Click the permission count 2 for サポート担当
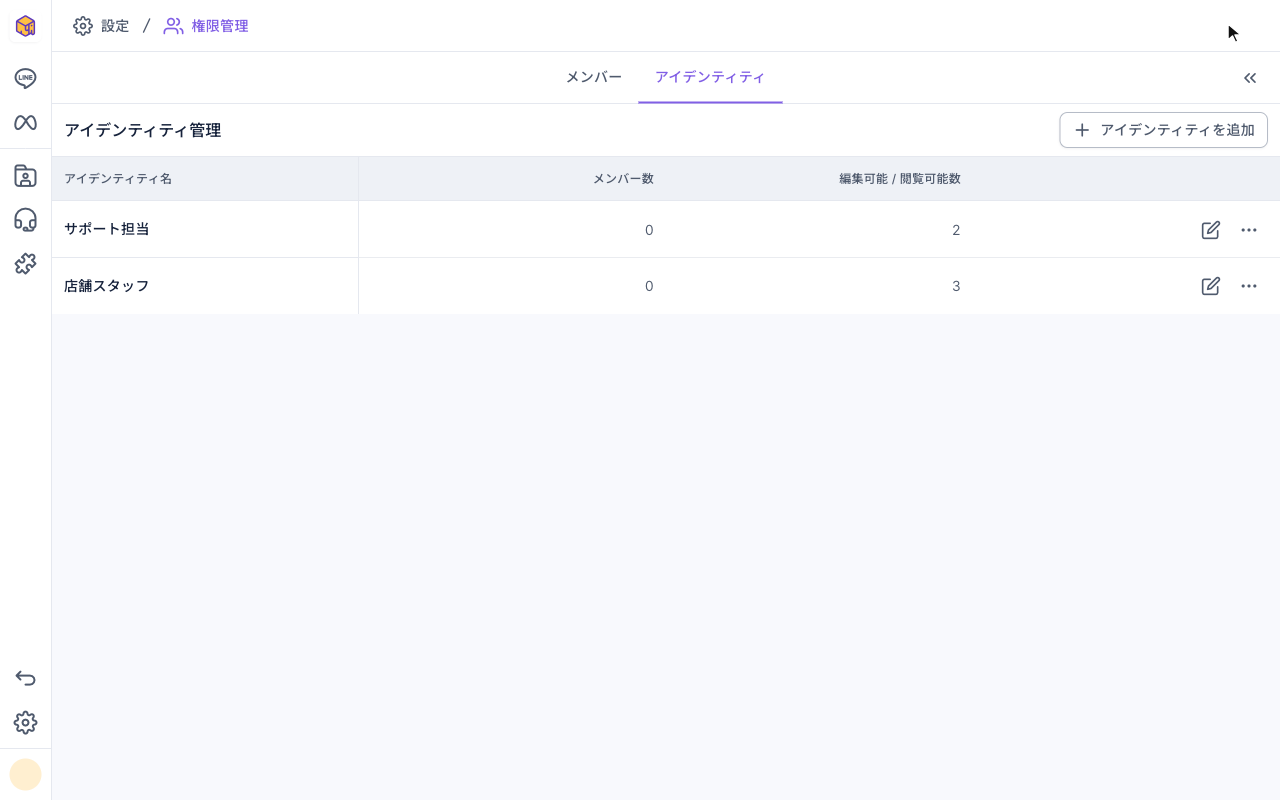This screenshot has width=1280, height=800. [956, 230]
